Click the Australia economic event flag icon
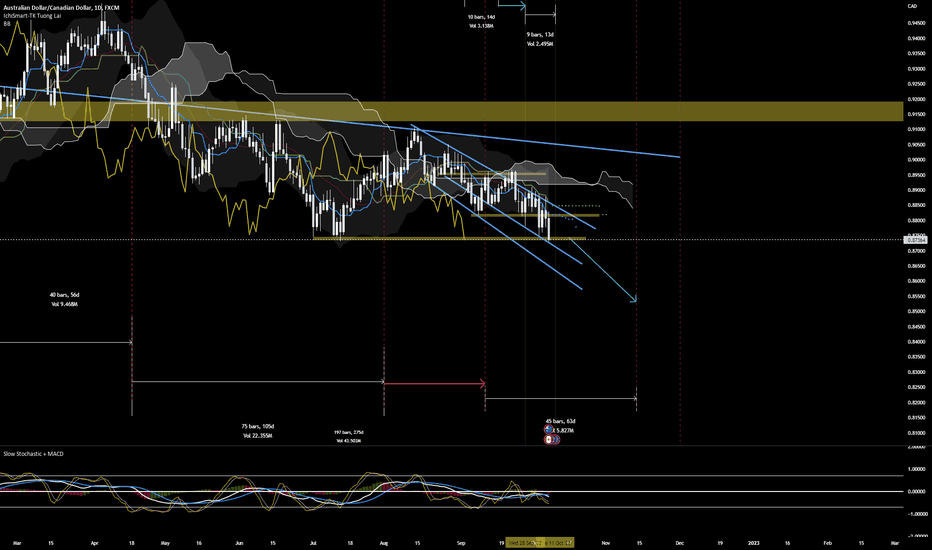The height and width of the screenshot is (550, 932). pyautogui.click(x=548, y=429)
